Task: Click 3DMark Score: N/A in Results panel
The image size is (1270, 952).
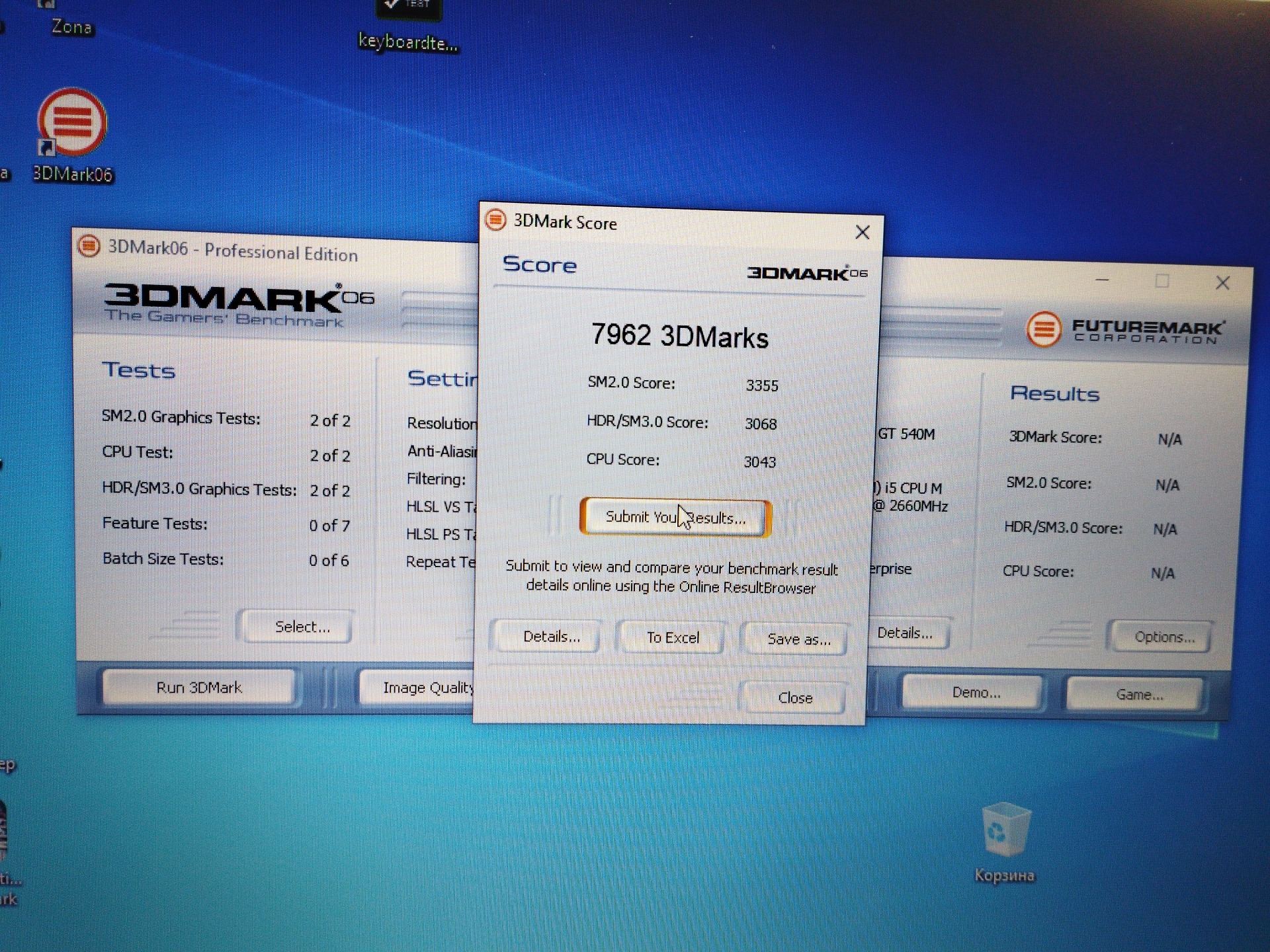Action: 1095,438
